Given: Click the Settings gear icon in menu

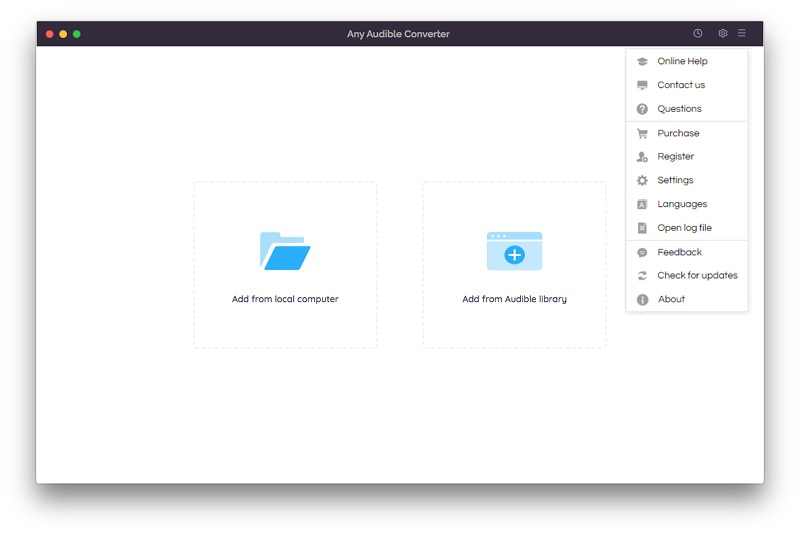Looking at the screenshot, I should [x=642, y=181].
